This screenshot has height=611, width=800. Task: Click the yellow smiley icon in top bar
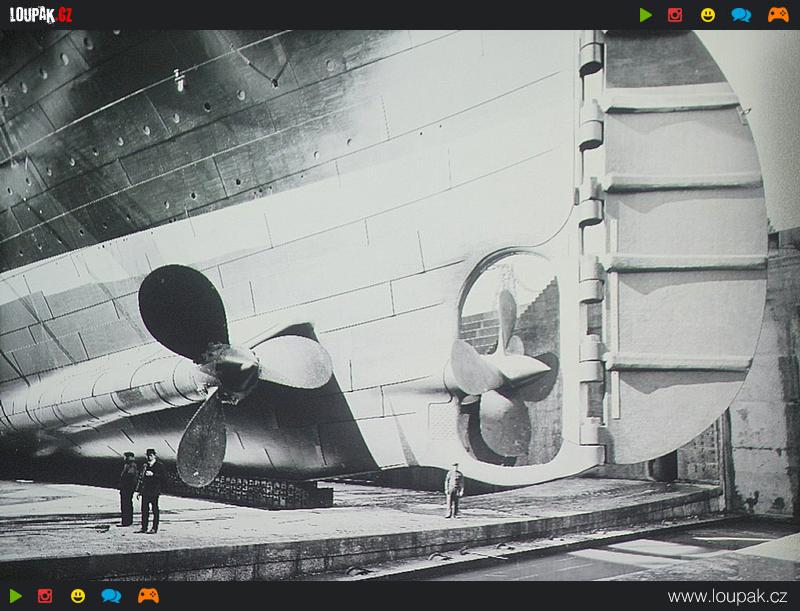(708, 15)
